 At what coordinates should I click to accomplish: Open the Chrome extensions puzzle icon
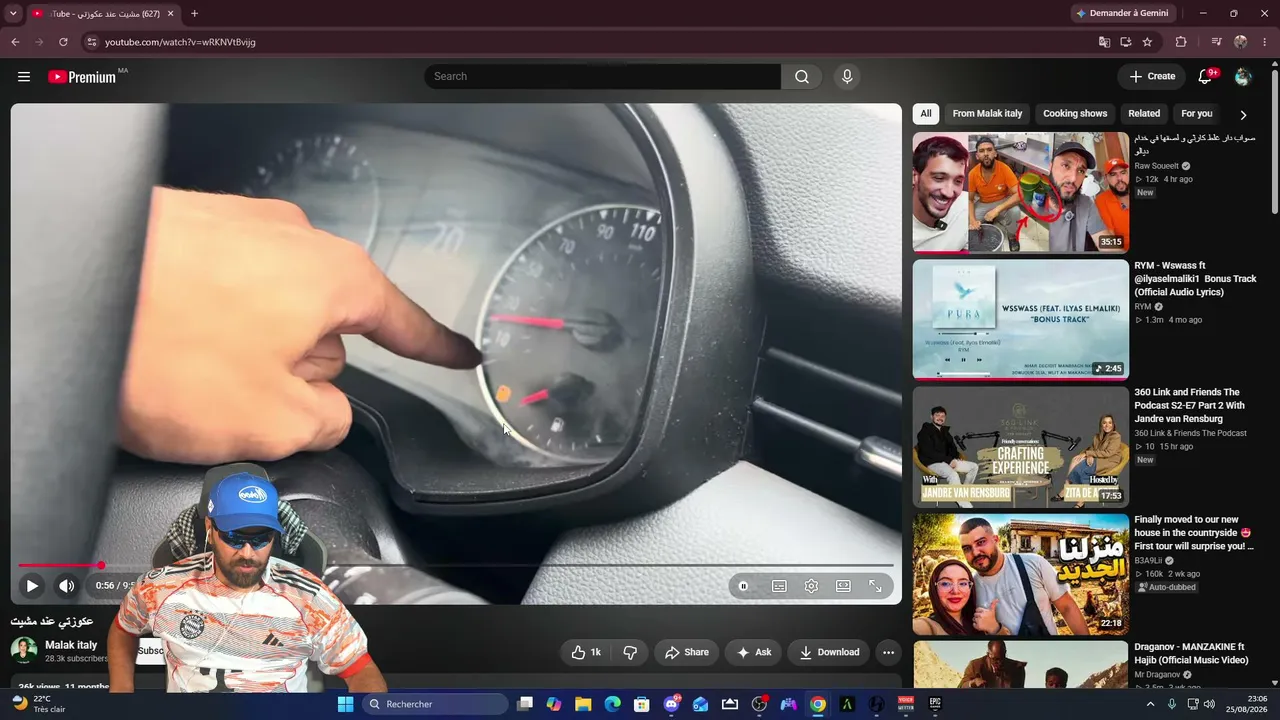tap(1181, 42)
